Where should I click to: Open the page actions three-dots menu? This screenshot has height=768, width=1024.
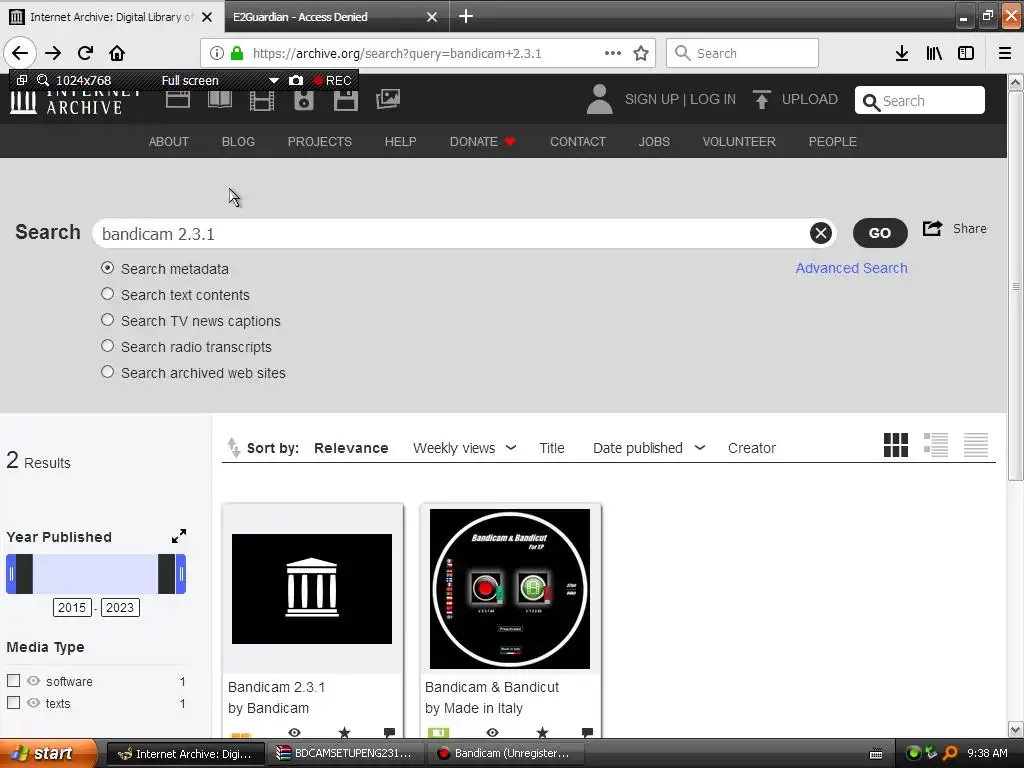pyautogui.click(x=613, y=53)
